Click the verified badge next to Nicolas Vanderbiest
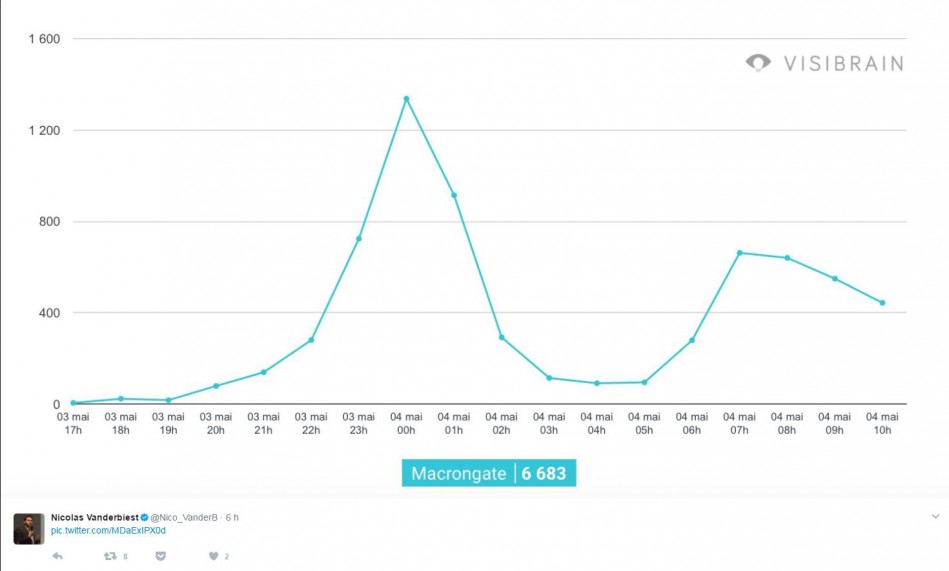The image size is (949, 571). 145,518
